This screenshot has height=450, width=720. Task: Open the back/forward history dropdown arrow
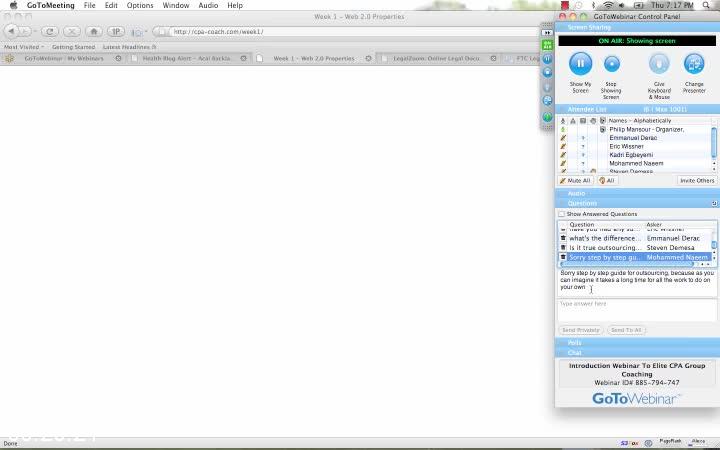point(35,32)
